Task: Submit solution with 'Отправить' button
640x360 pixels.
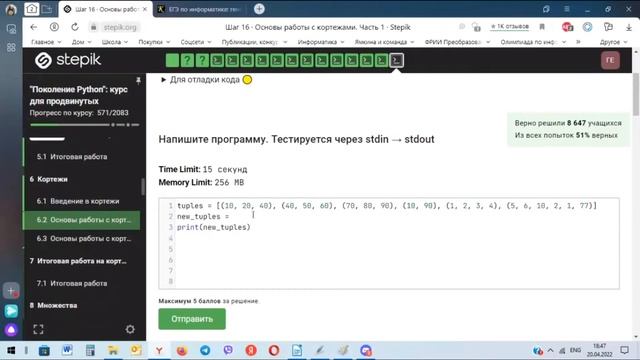Action: click(192, 319)
